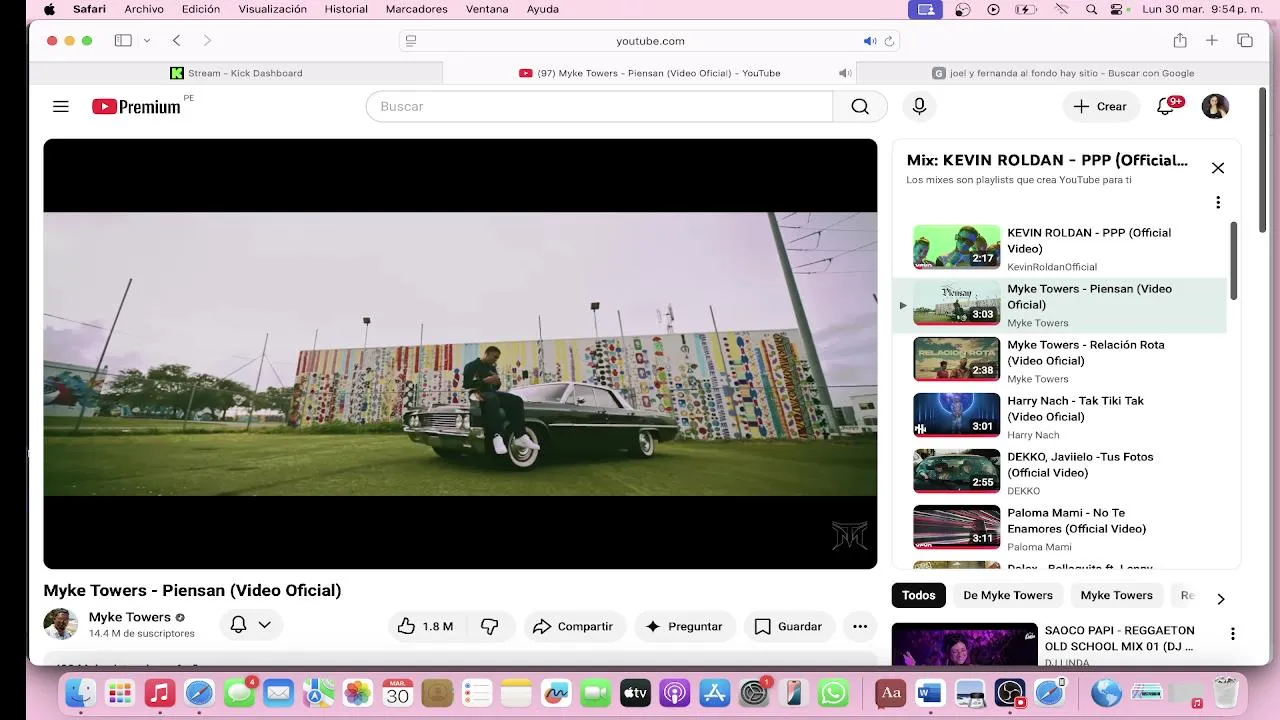Open the Safari share sheet
Image resolution: width=1280 pixels, height=720 pixels.
(x=1180, y=40)
